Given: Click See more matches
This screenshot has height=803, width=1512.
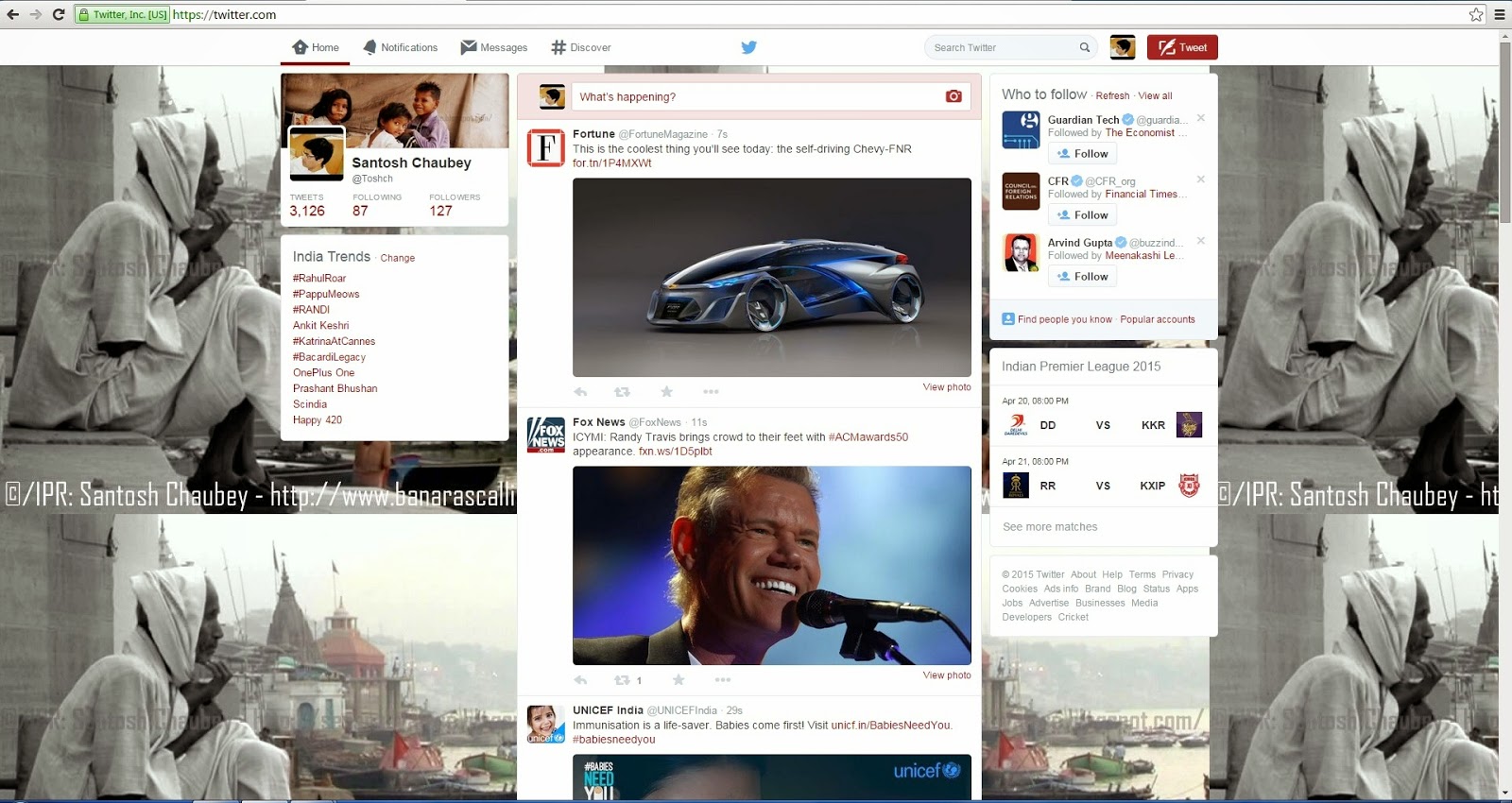Looking at the screenshot, I should tap(1050, 527).
